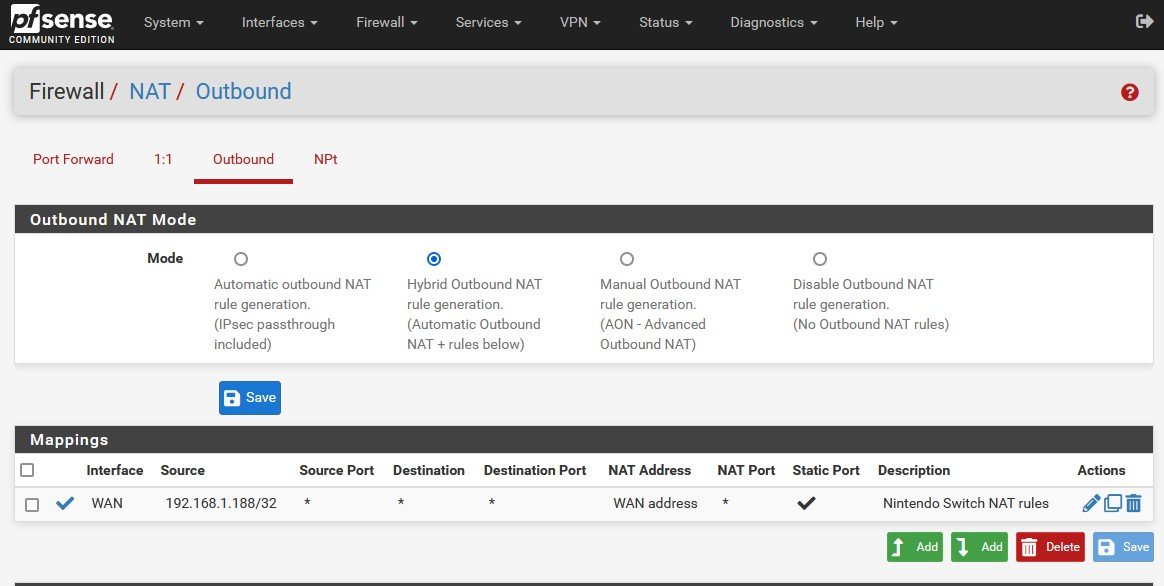Switch to the Port Forward tab
The image size is (1164, 586).
(x=73, y=159)
